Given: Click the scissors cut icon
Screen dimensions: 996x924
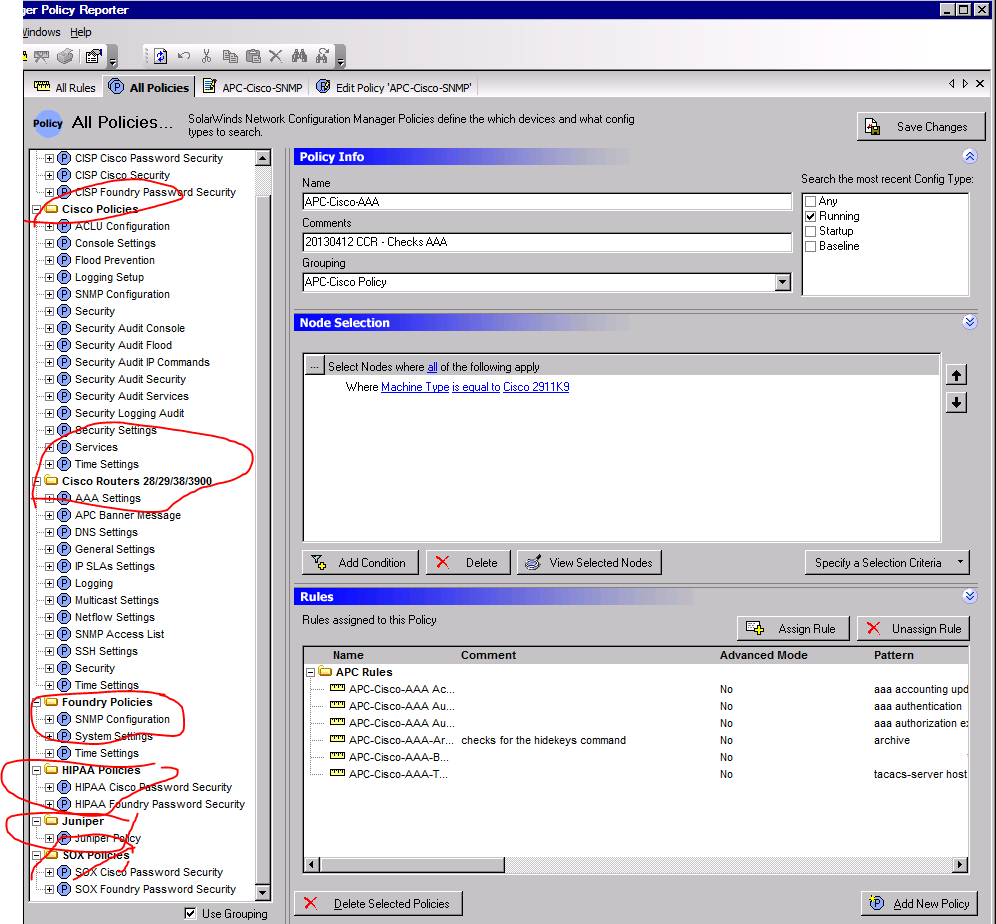Looking at the screenshot, I should [x=206, y=56].
